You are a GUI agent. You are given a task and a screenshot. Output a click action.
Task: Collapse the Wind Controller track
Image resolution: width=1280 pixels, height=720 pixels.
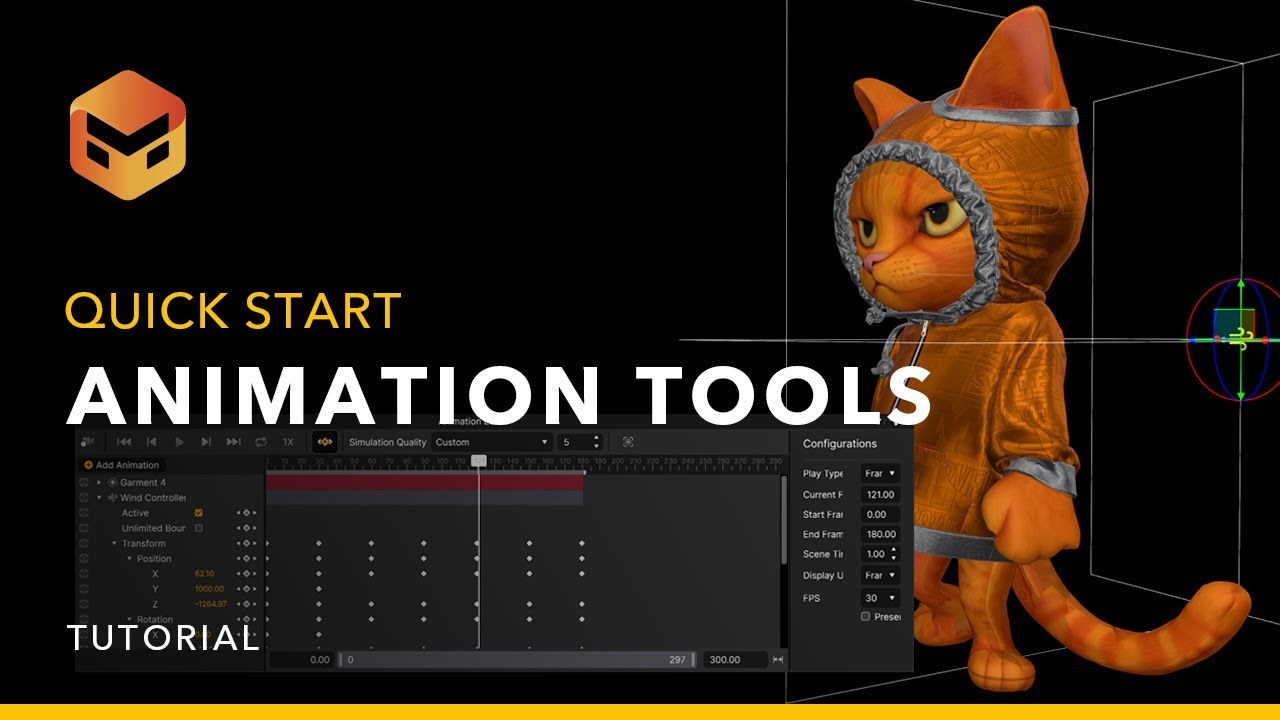click(99, 498)
